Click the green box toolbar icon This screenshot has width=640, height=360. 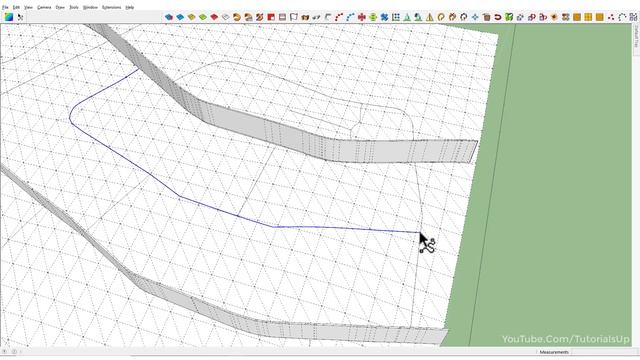click(509, 17)
